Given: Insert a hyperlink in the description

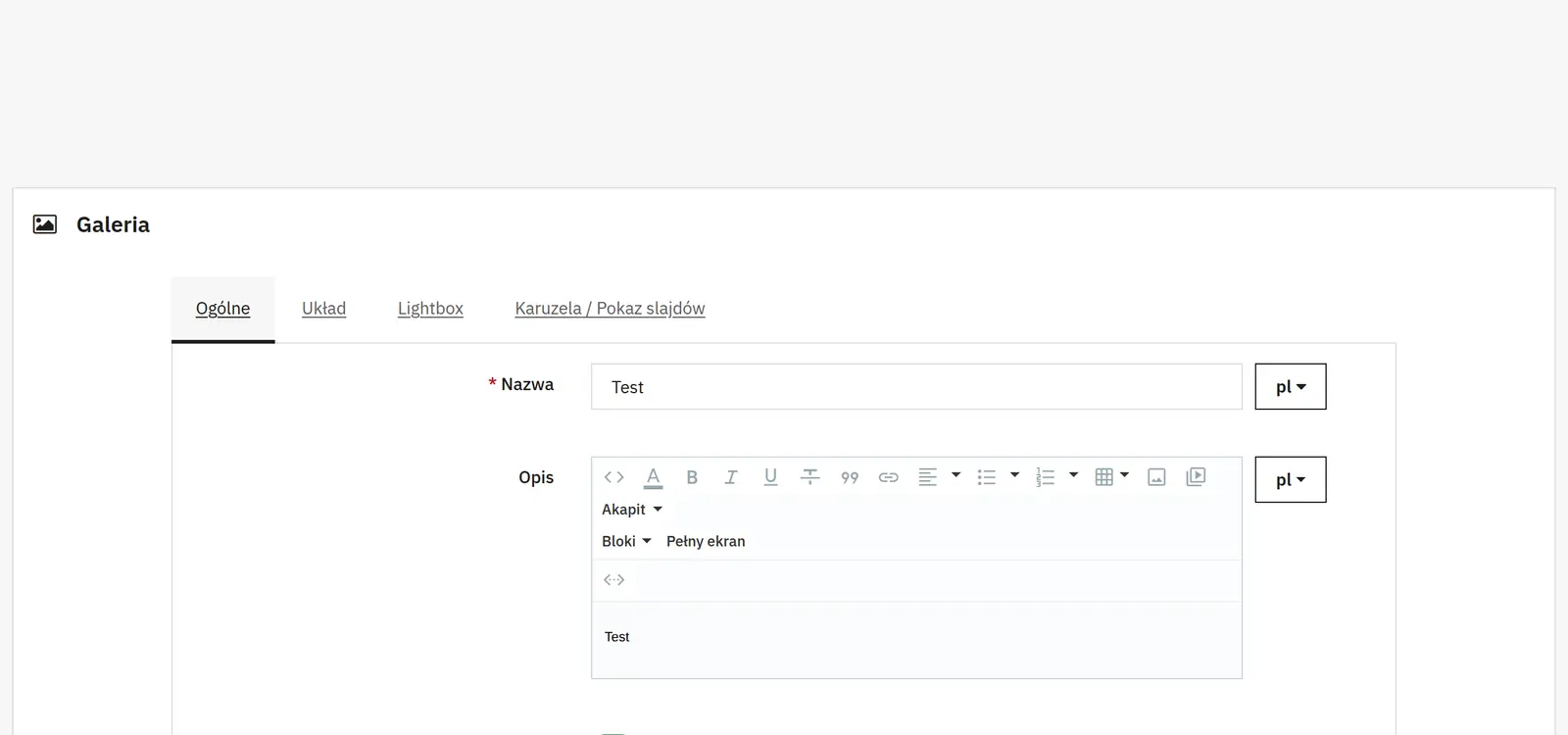Looking at the screenshot, I should [x=888, y=477].
